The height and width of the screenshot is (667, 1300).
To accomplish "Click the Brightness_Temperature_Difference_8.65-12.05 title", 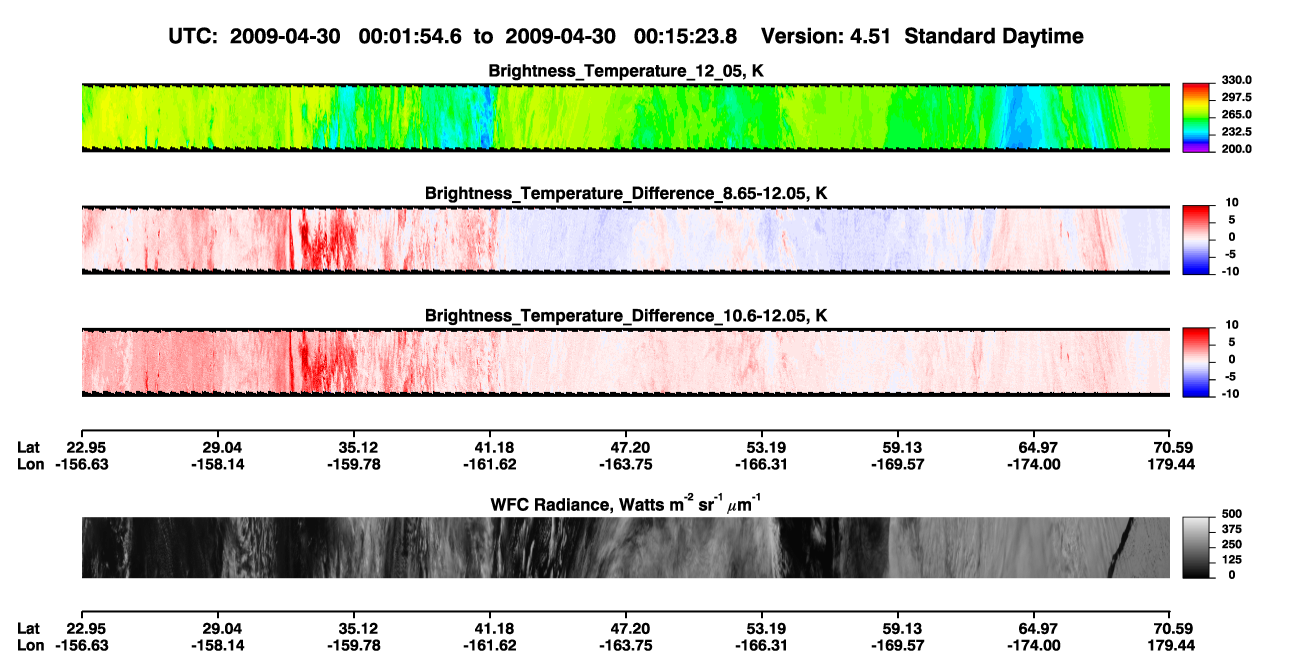I will tap(626, 192).
